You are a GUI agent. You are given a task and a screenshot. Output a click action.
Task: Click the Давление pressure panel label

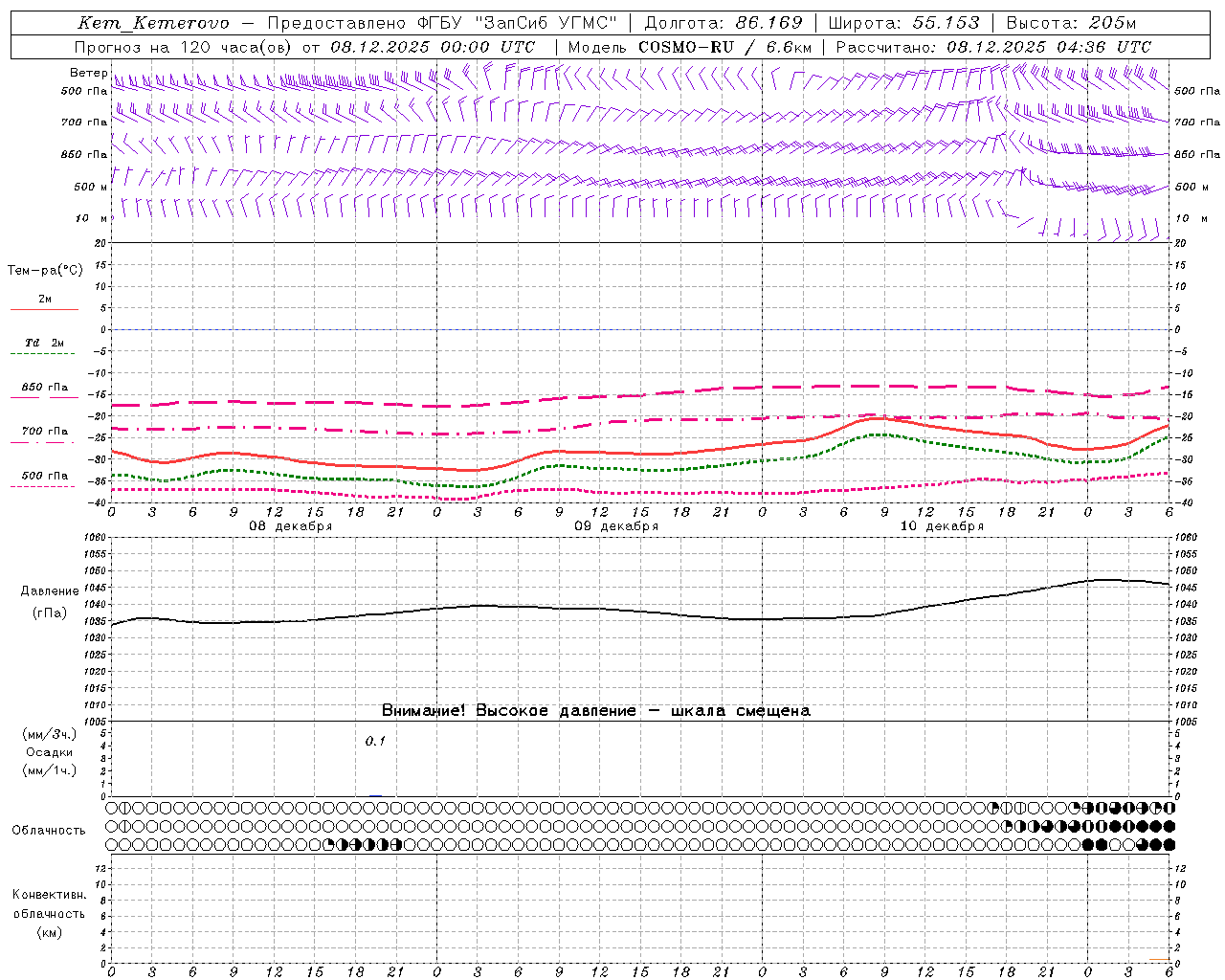click(50, 591)
